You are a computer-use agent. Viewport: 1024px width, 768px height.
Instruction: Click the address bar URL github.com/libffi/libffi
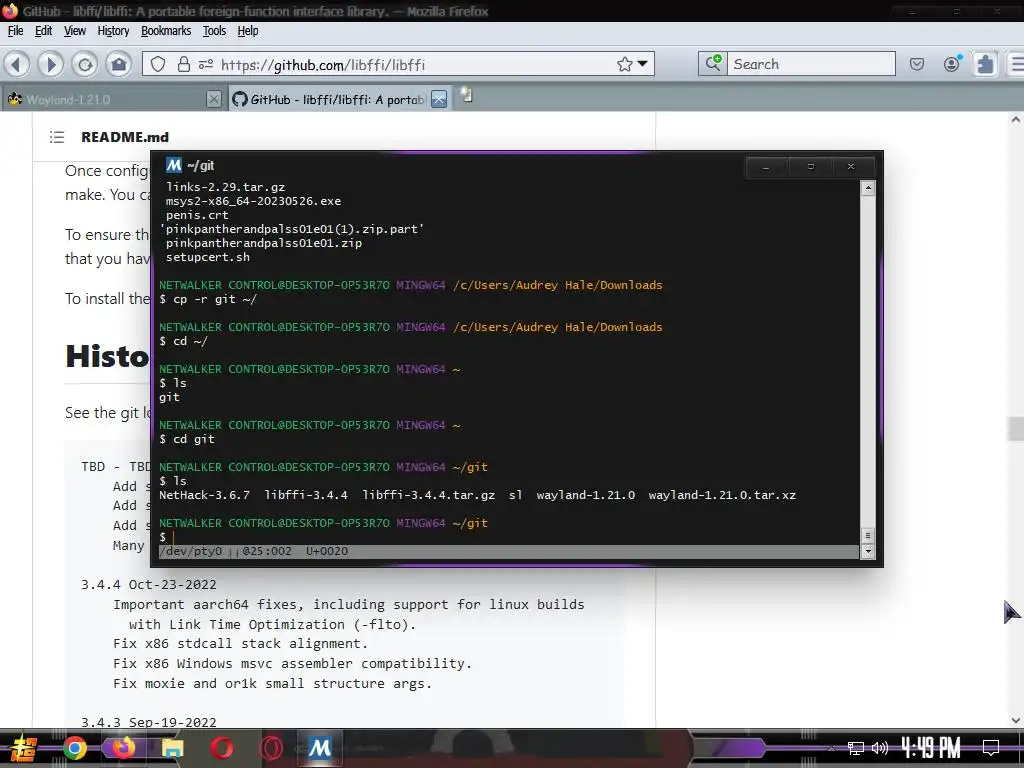(323, 64)
